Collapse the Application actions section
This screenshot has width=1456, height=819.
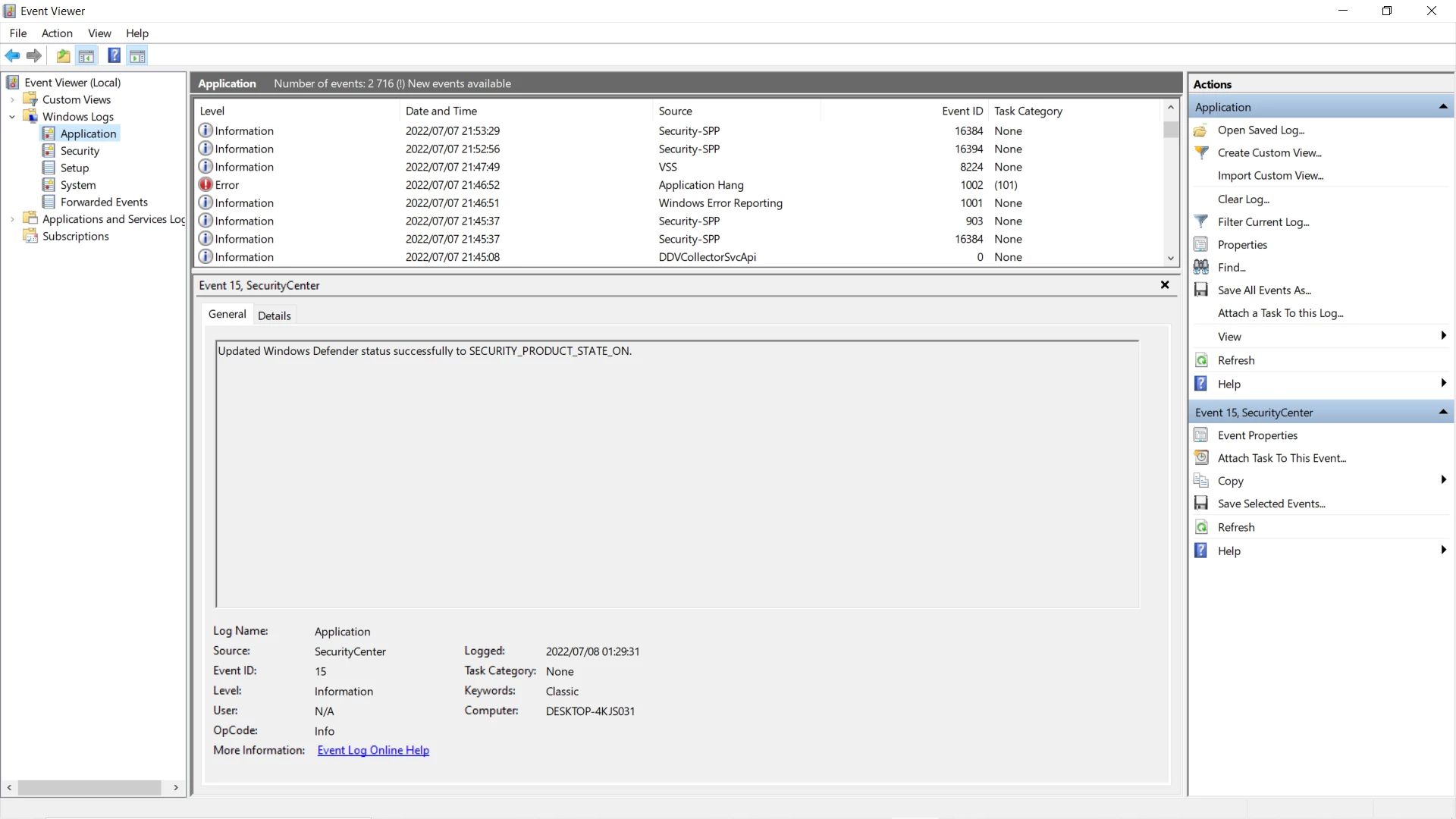(1443, 107)
